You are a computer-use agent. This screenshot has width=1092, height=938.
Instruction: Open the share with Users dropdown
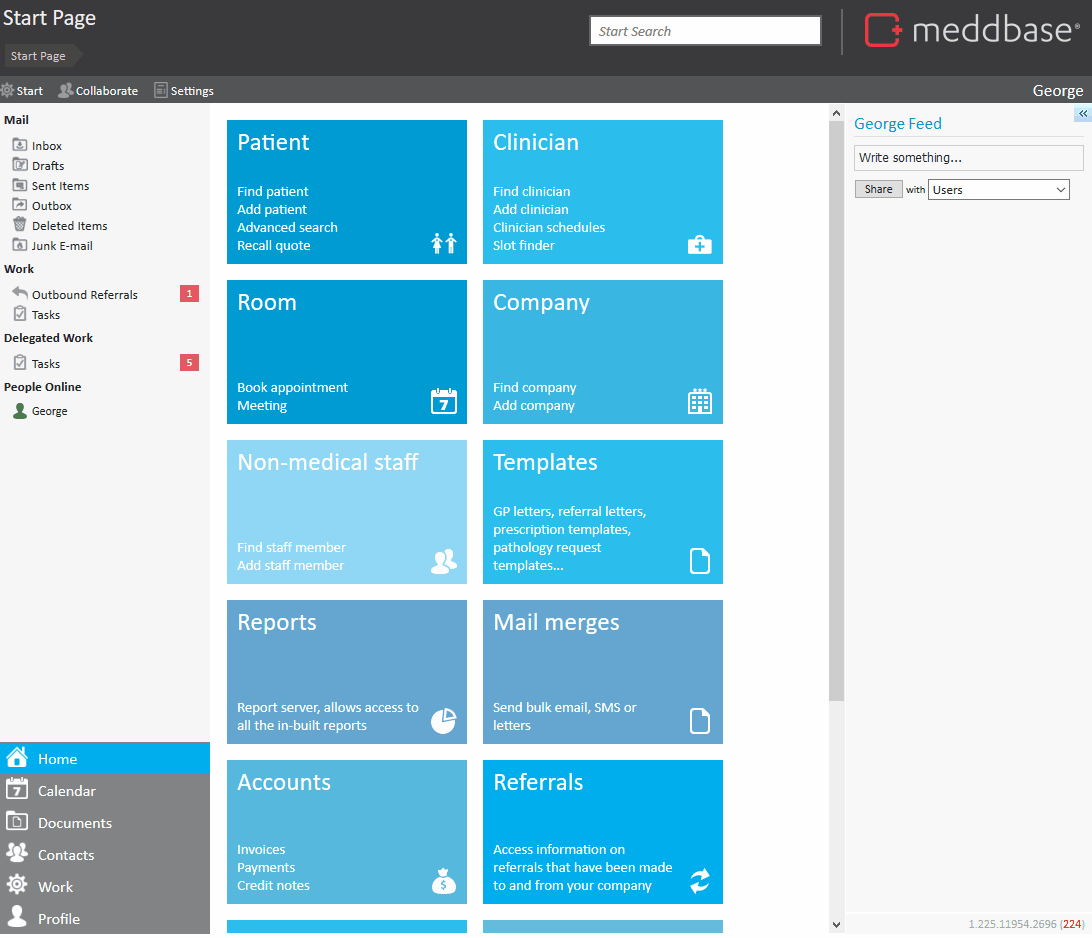pos(998,190)
